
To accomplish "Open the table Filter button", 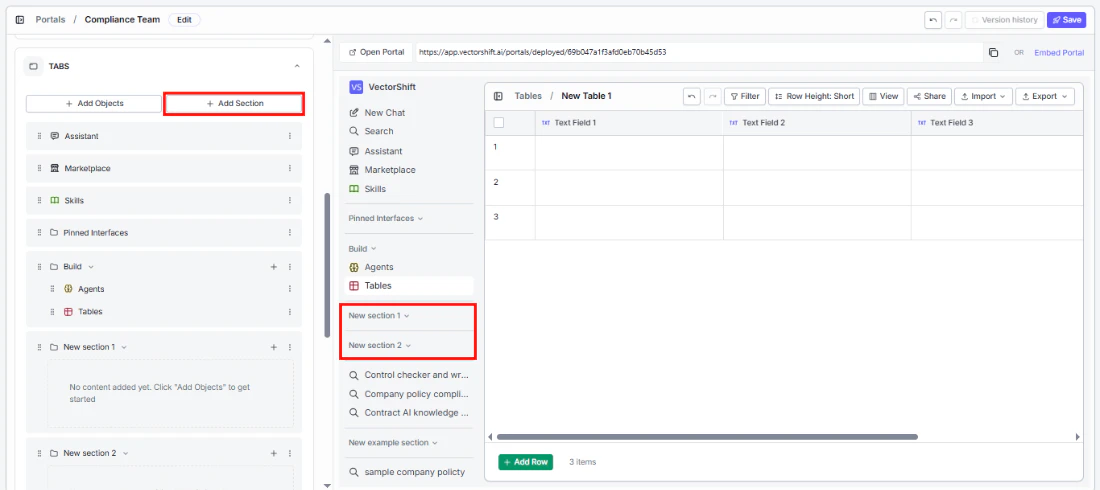I will 744,96.
